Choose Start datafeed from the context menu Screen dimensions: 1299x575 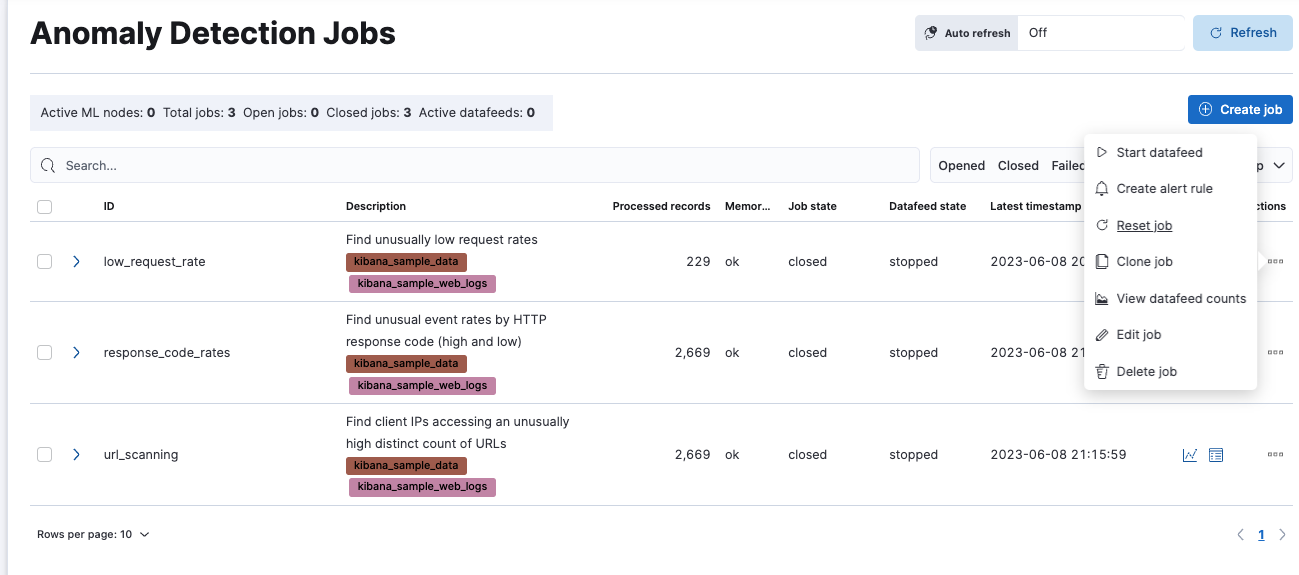[x=1159, y=153]
